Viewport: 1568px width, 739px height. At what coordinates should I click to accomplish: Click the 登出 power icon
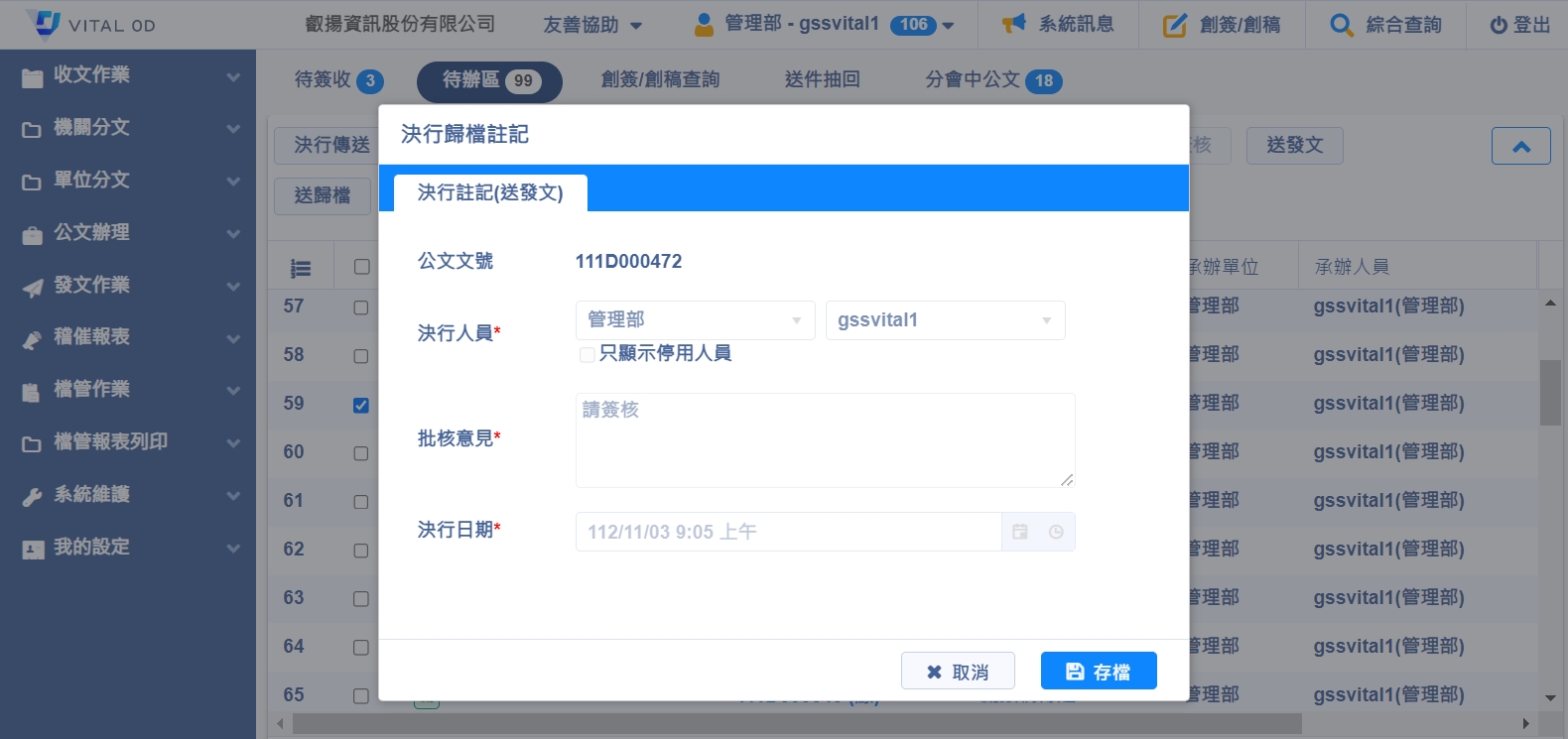click(x=1499, y=25)
